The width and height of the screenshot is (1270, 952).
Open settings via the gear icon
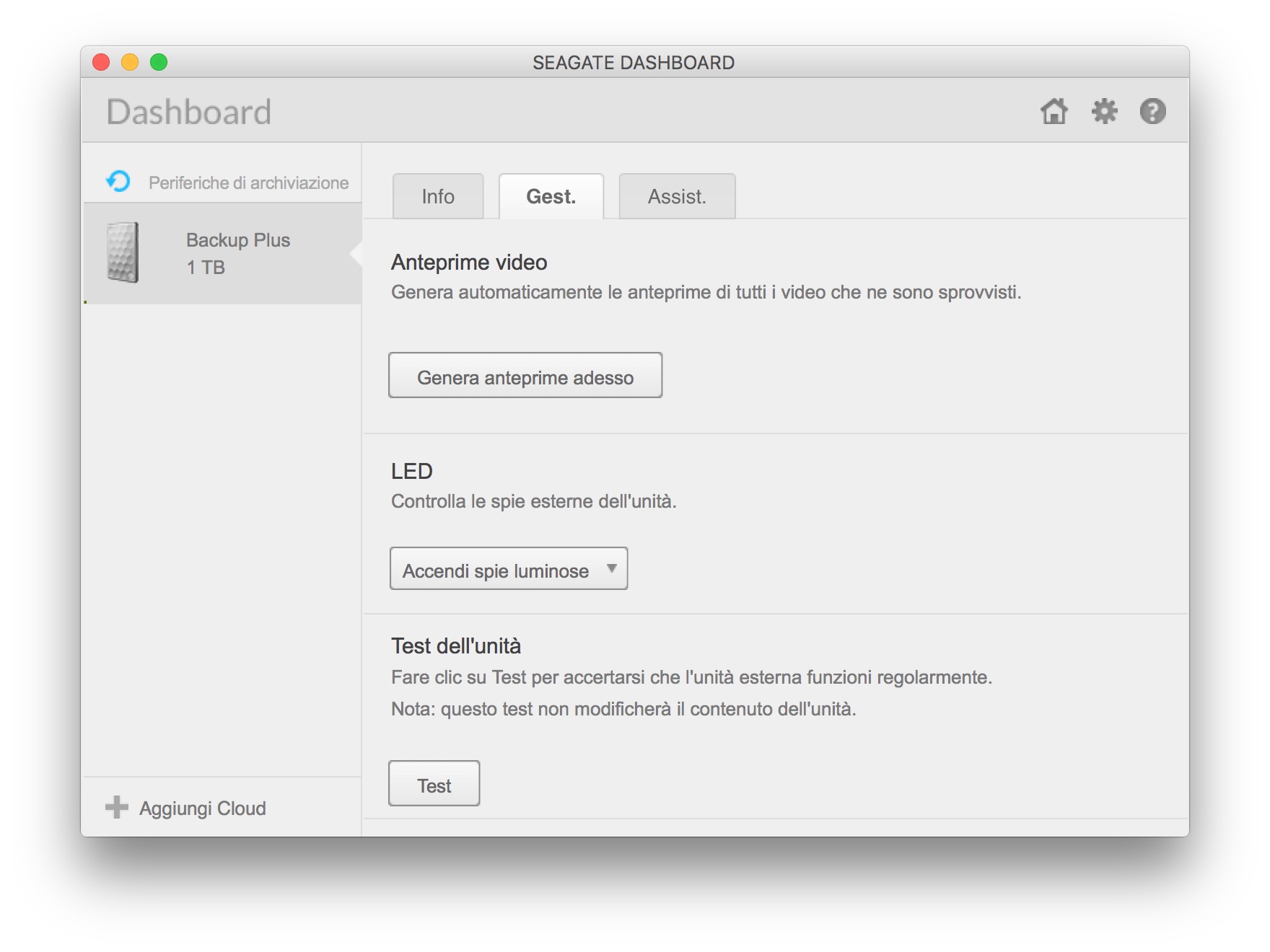1104,112
